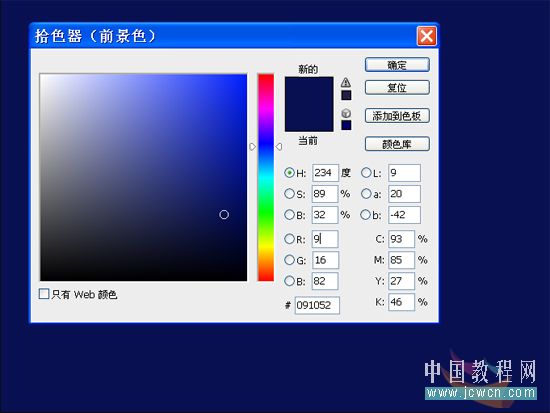The image size is (550, 413).
Task: Select the Lab a radio button
Action: 366,194
